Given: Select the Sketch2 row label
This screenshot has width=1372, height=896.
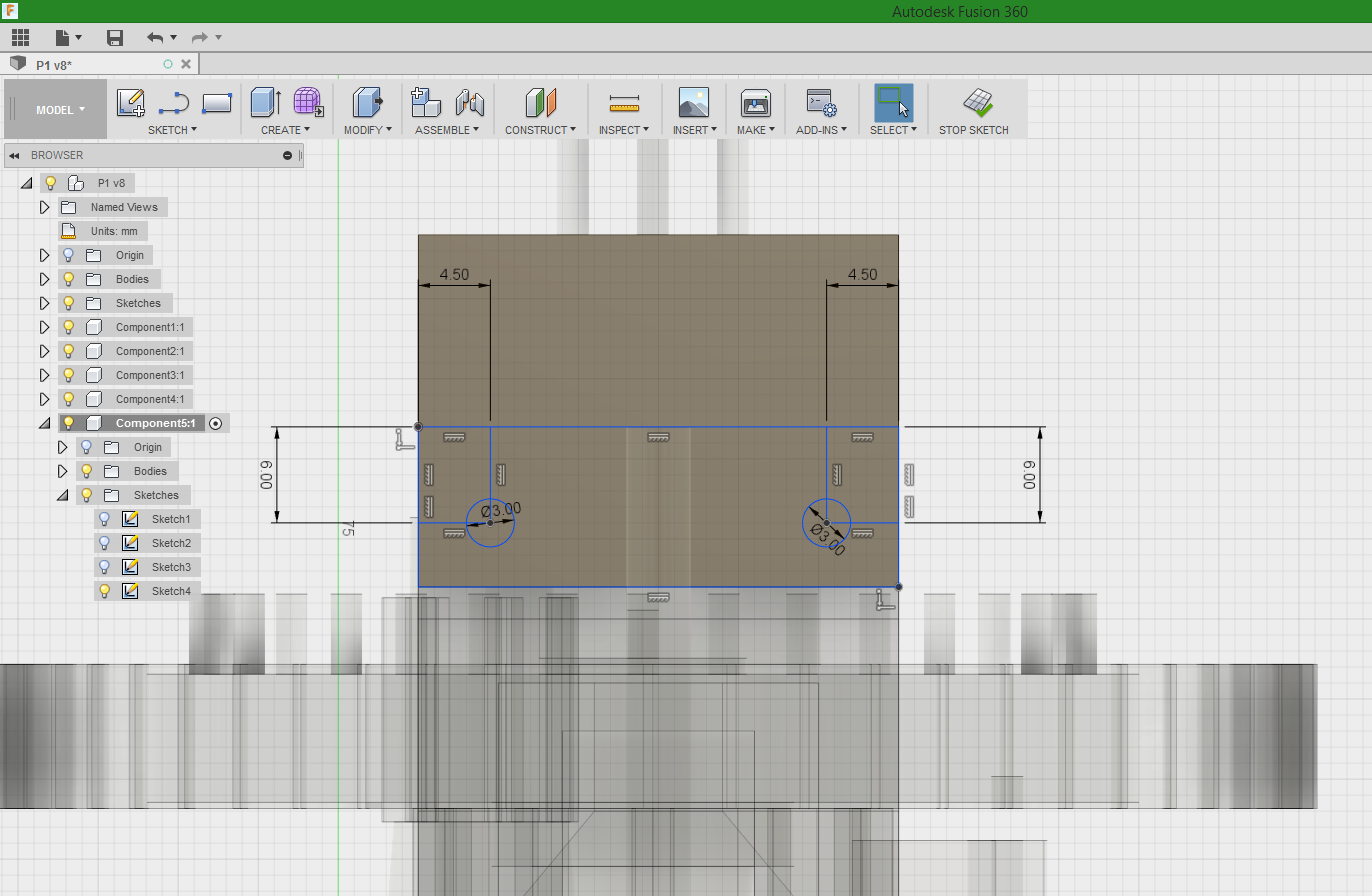Looking at the screenshot, I should coord(171,543).
